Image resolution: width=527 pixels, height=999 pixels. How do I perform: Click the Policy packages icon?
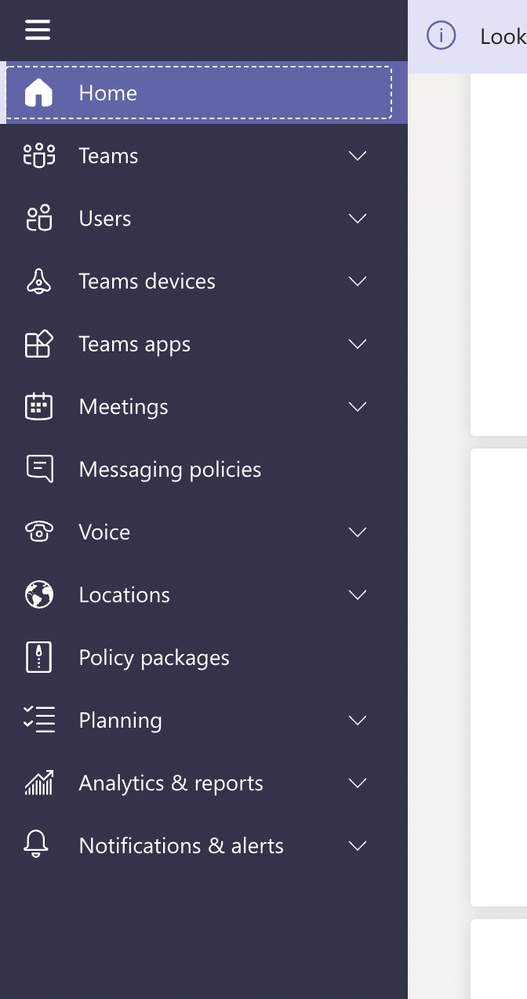click(39, 658)
